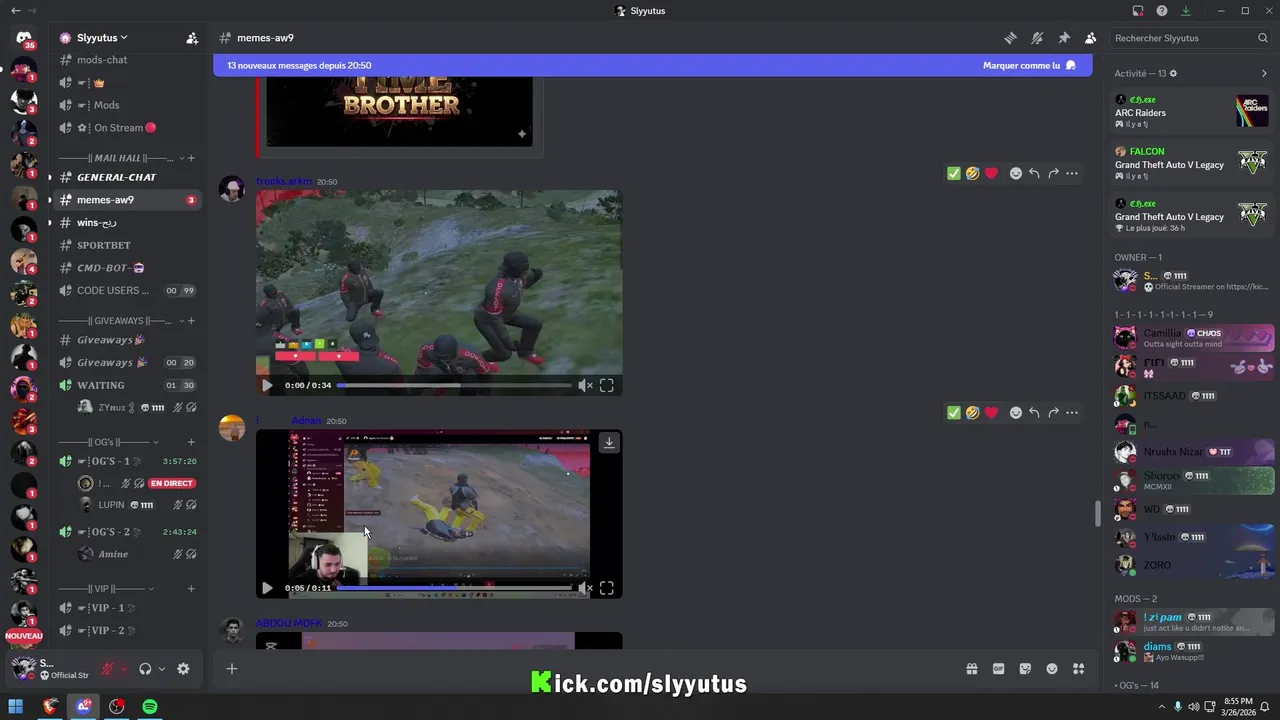Open the GENERAL-CHAT channel
The width and height of the screenshot is (1280, 720).
coord(125,177)
